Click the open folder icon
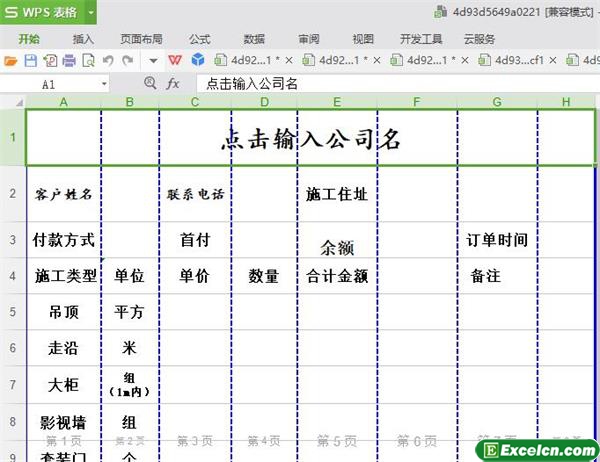 click(11, 61)
